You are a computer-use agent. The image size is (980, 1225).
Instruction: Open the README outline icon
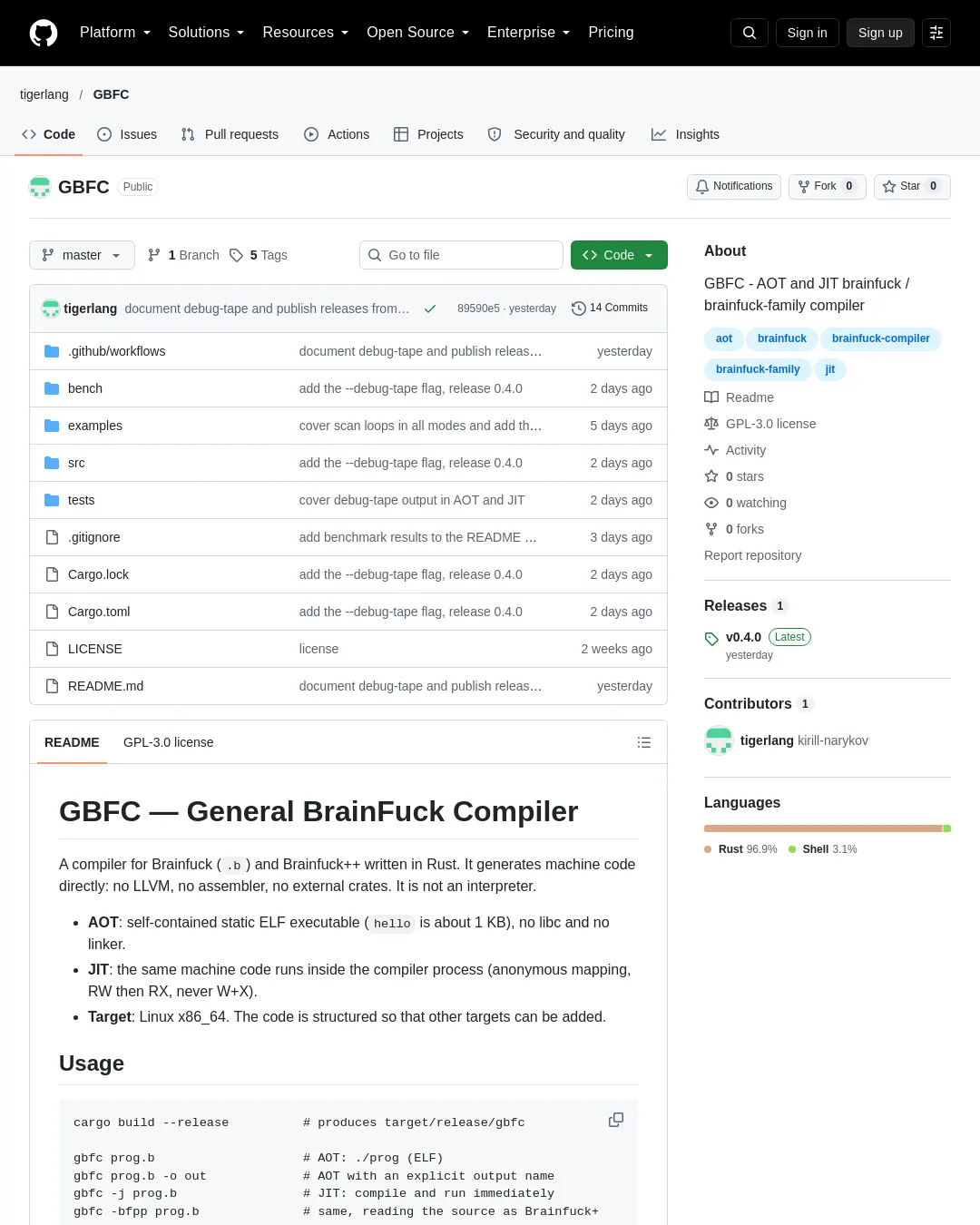(644, 742)
